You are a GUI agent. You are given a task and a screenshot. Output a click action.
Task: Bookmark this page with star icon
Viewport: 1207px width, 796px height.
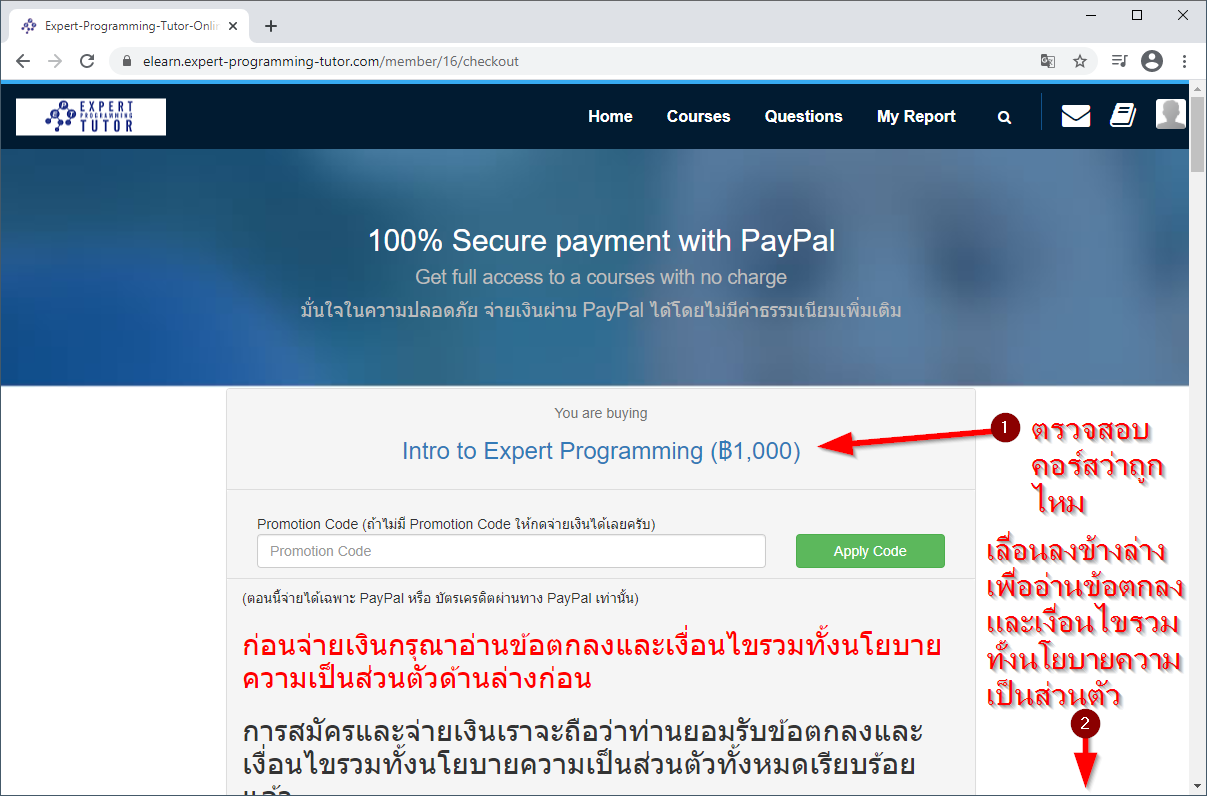pyautogui.click(x=1080, y=61)
